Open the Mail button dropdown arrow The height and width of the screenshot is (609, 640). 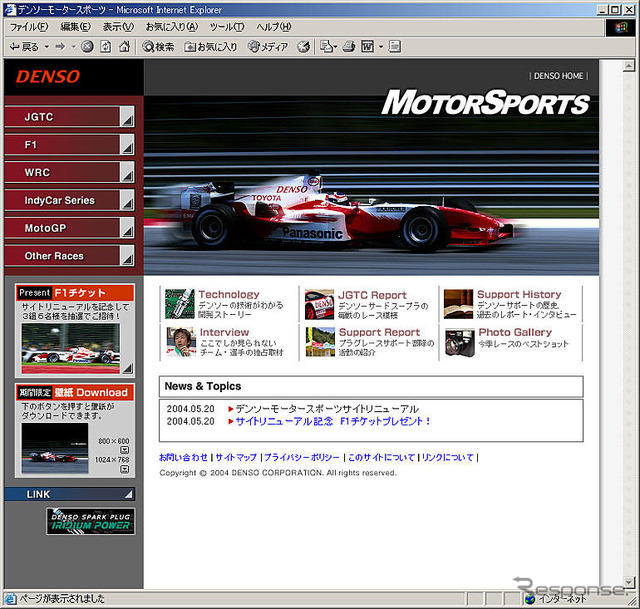pyautogui.click(x=335, y=47)
